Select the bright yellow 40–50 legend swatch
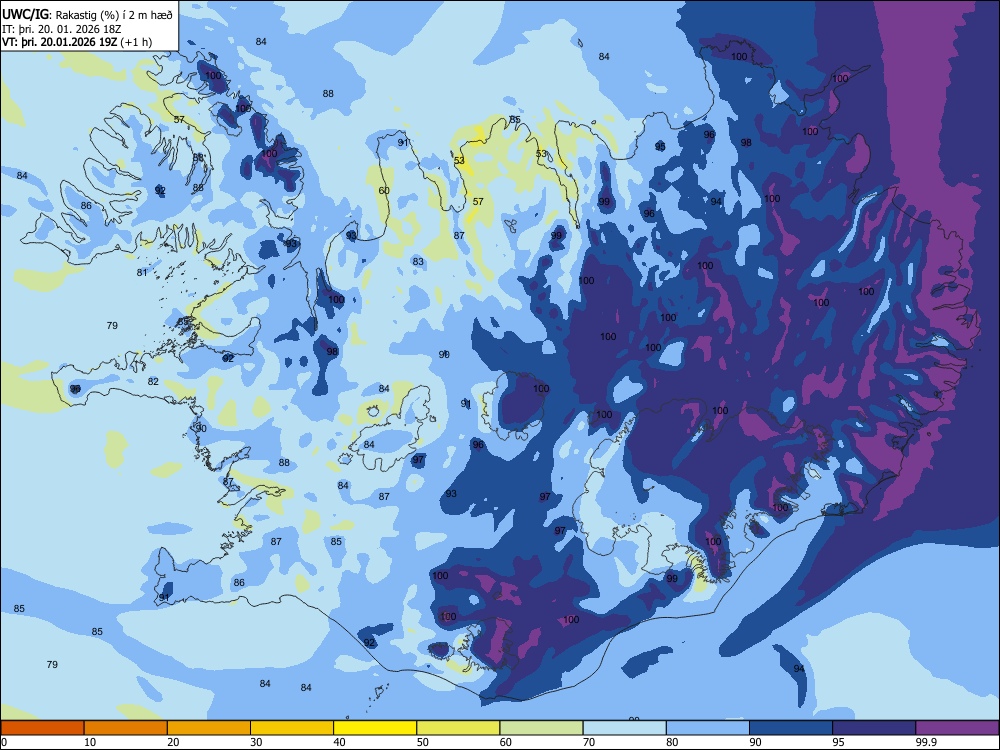This screenshot has height=750, width=1000. pos(375,728)
